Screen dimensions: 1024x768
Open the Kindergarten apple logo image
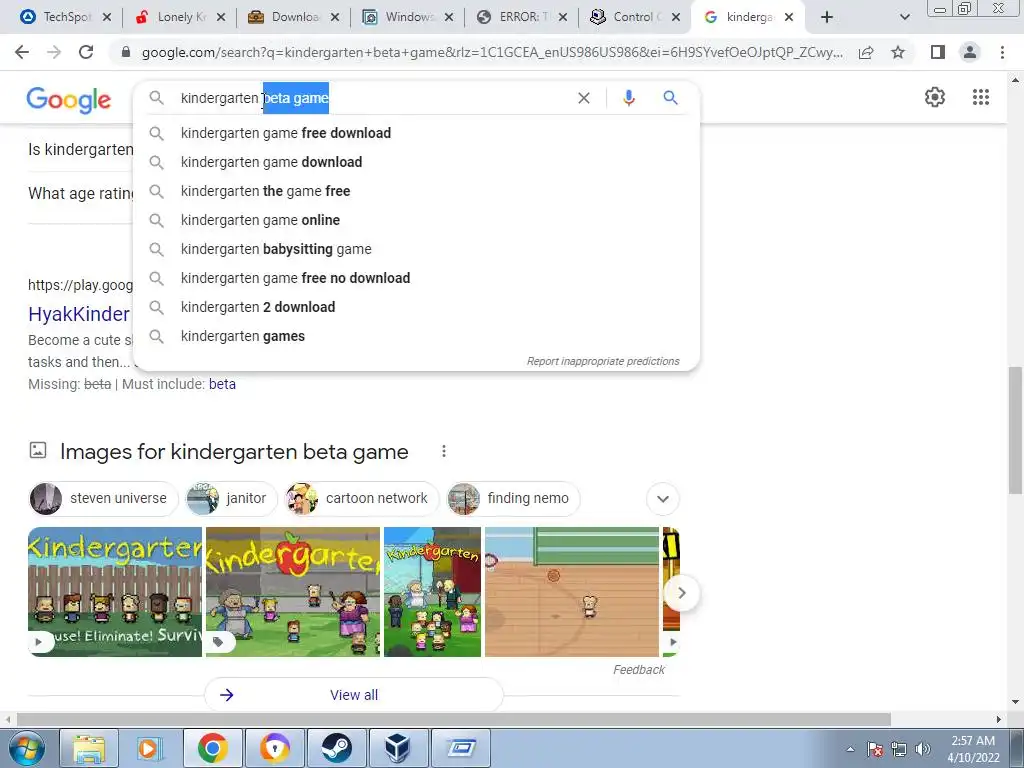point(293,592)
